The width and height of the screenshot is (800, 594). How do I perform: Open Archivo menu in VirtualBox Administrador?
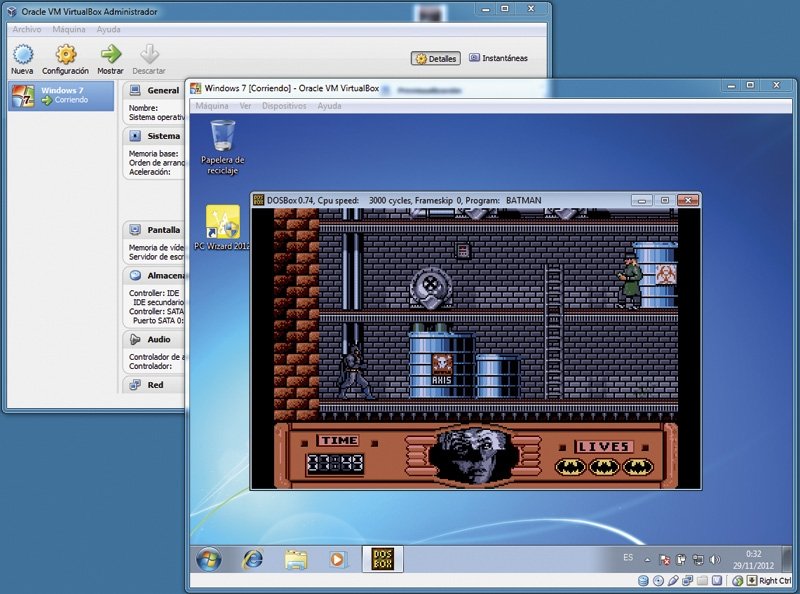coord(27,30)
